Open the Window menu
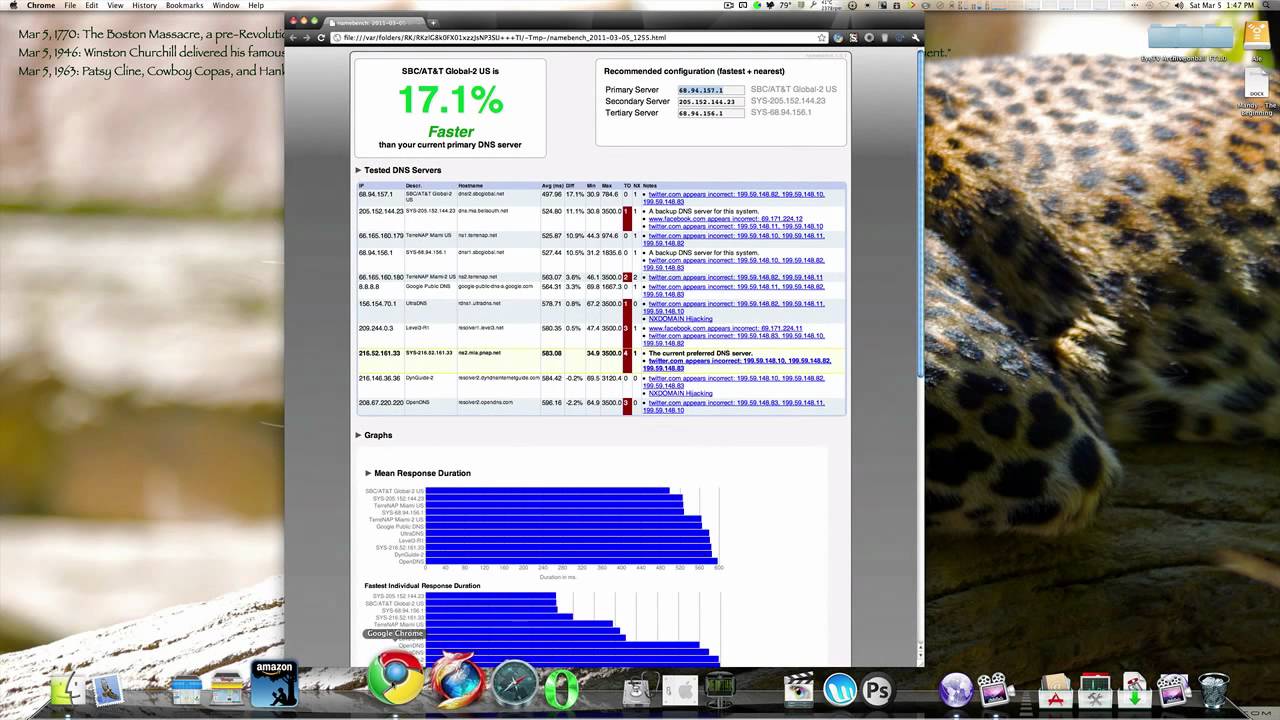 (226, 5)
